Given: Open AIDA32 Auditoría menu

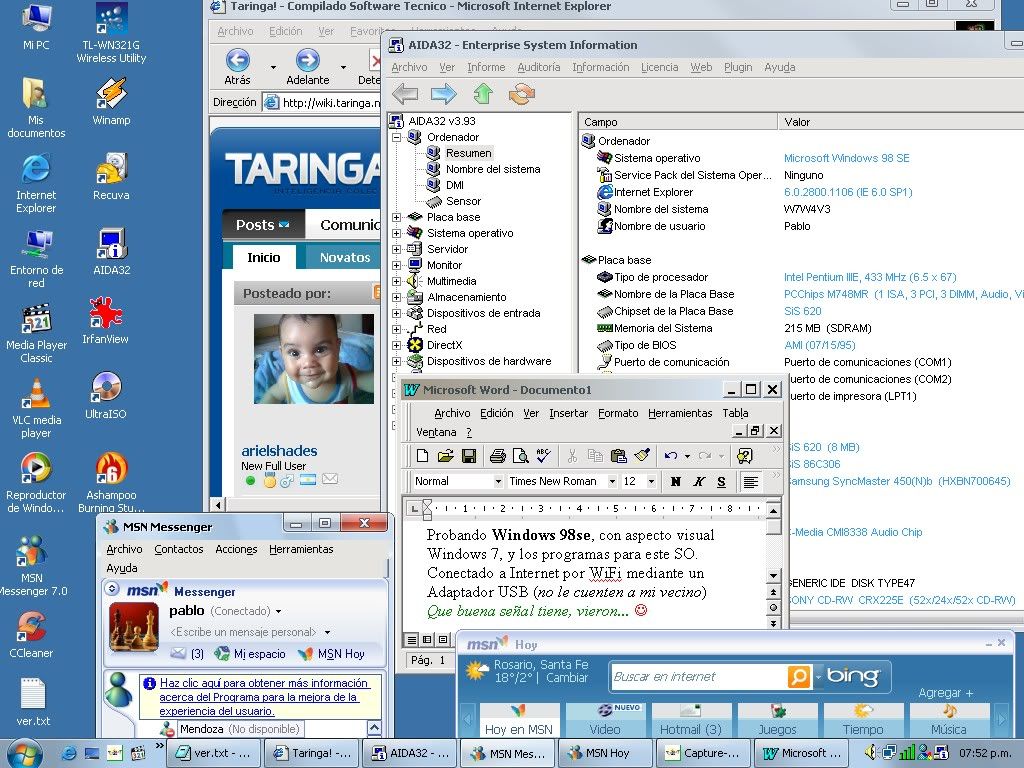Looking at the screenshot, I should [x=539, y=67].
